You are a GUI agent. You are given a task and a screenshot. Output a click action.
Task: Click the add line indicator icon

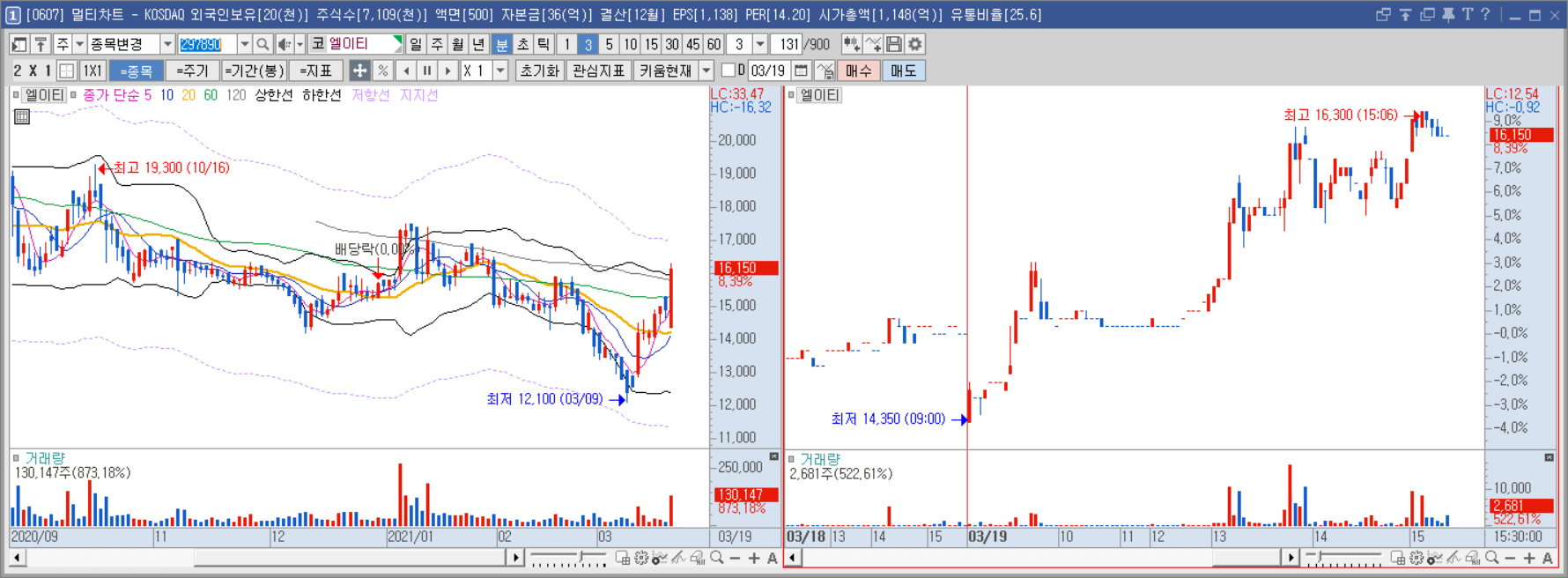[x=873, y=44]
